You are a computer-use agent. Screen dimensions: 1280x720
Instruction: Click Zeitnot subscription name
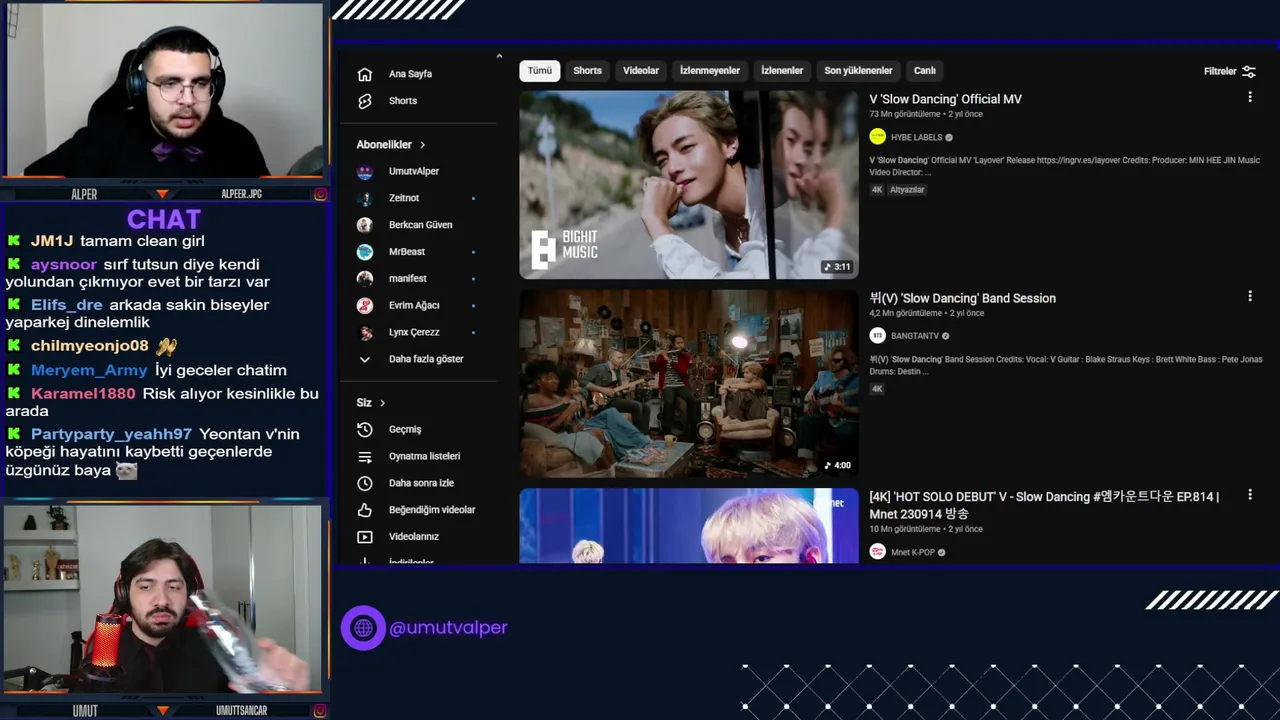[404, 198]
